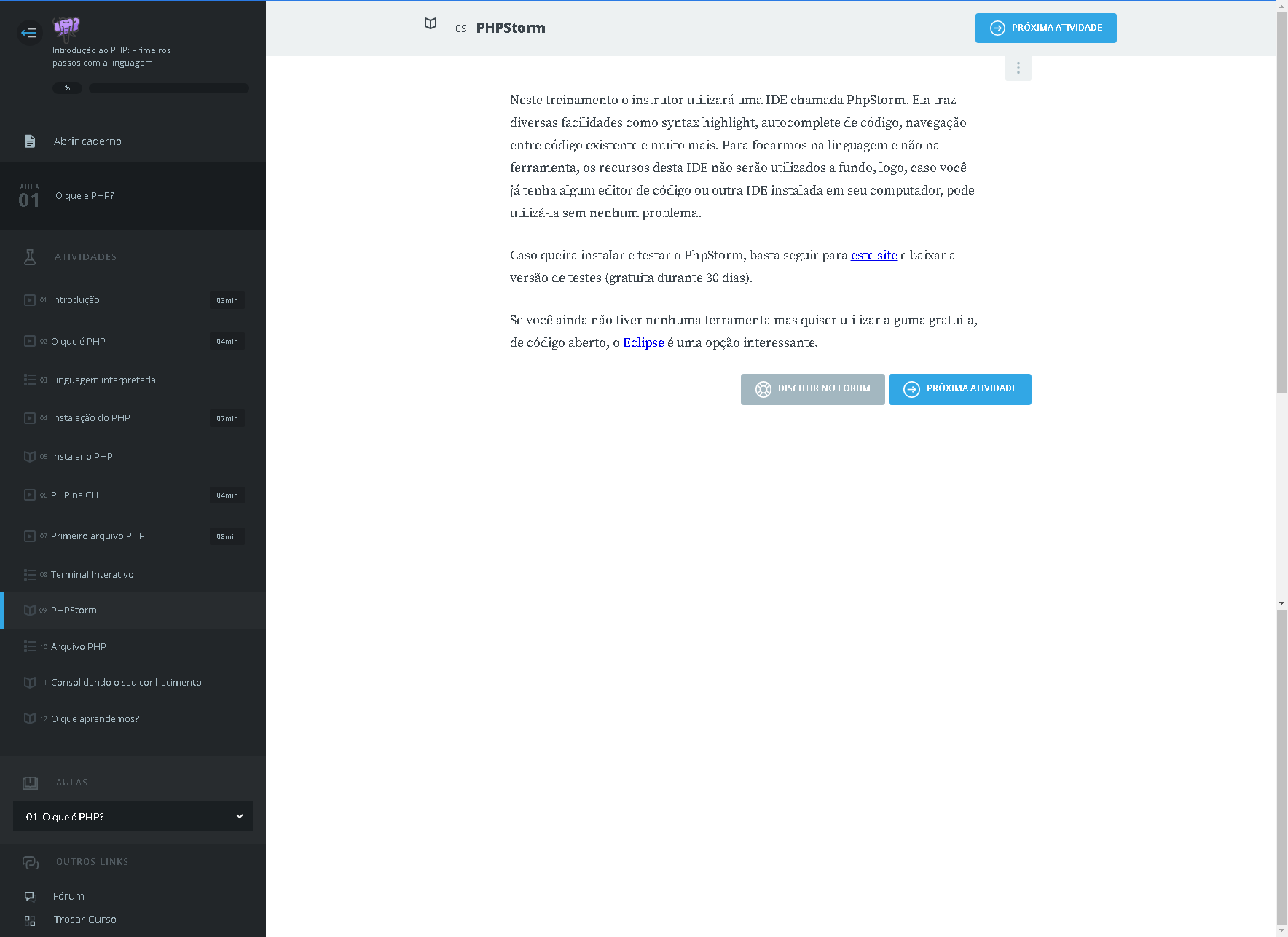Viewport: 1288px width, 937px height.
Task: Select the Terminal Interativo activity
Action: pyautogui.click(x=92, y=575)
